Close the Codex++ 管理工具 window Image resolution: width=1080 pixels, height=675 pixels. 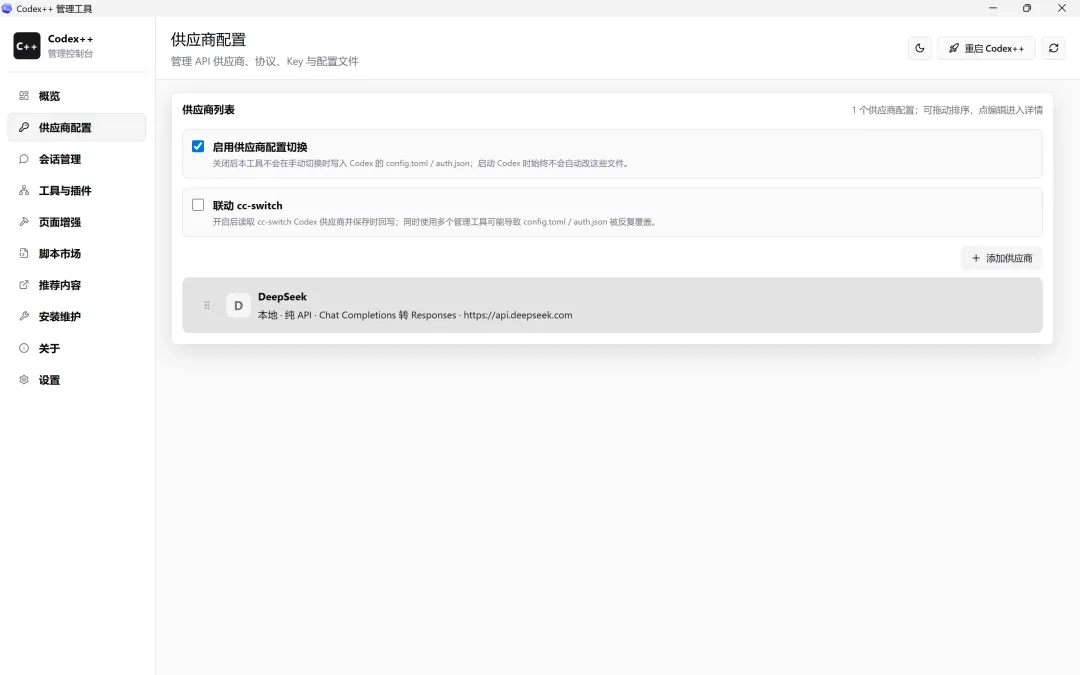[1061, 8]
